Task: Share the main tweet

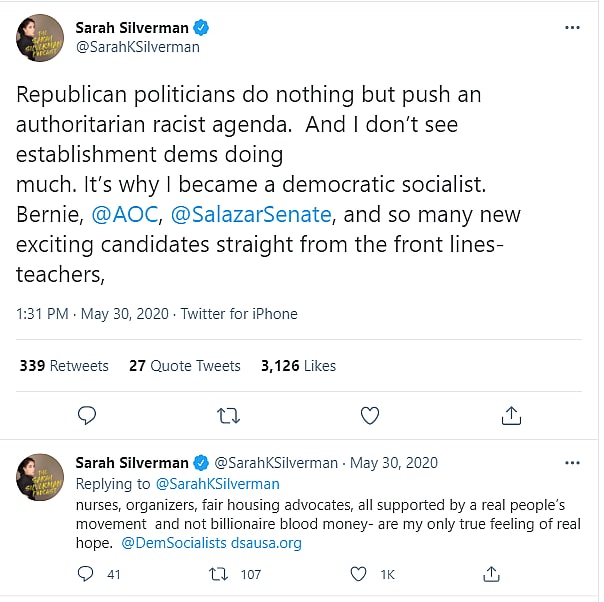Action: 511,415
